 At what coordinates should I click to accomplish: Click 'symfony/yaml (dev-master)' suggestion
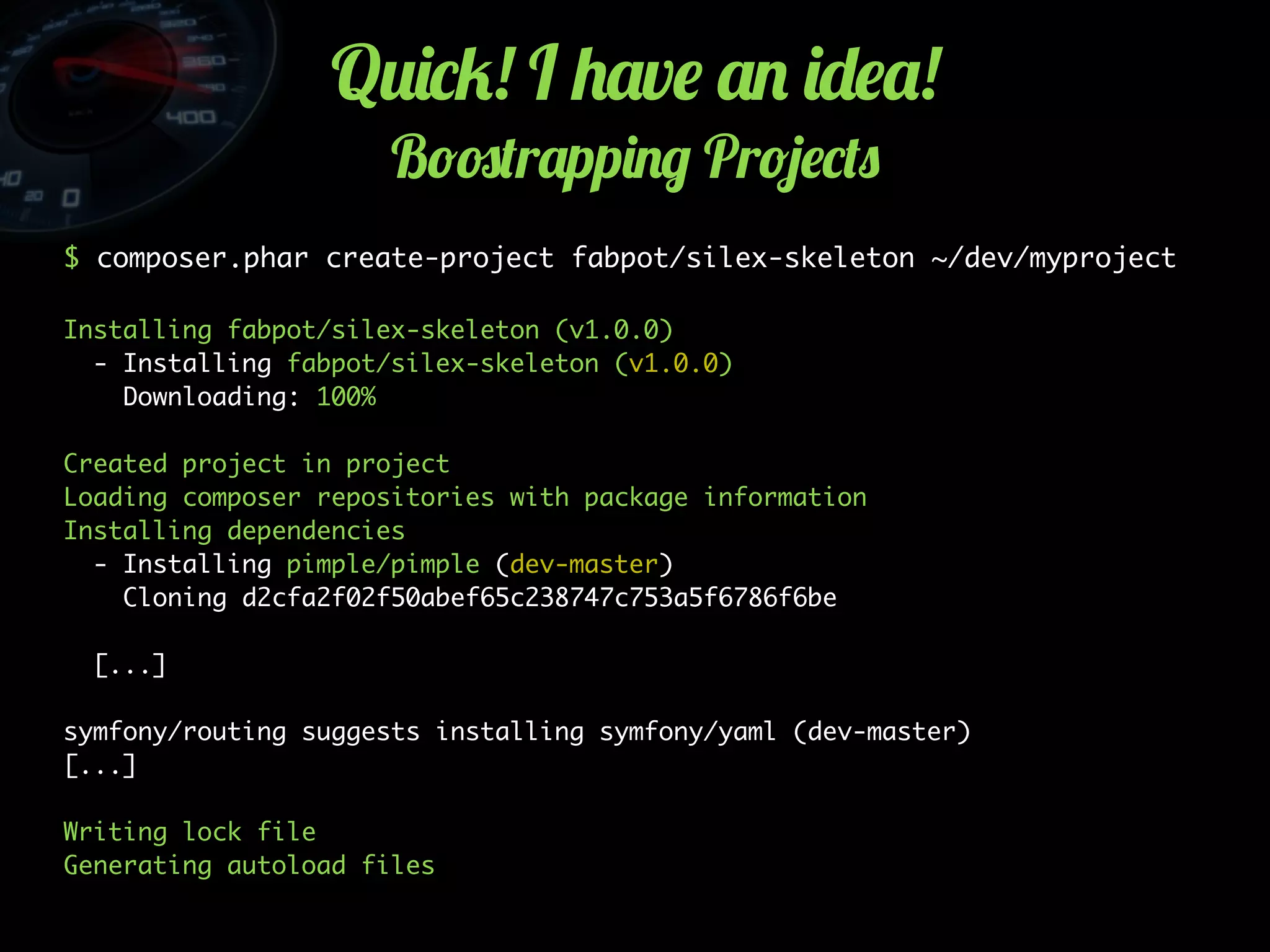784,732
